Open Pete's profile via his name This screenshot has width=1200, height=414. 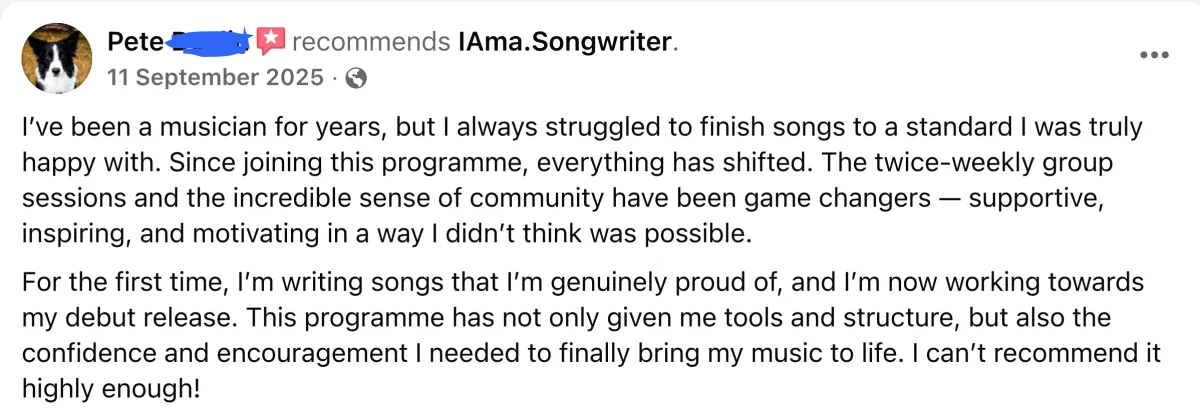(131, 42)
